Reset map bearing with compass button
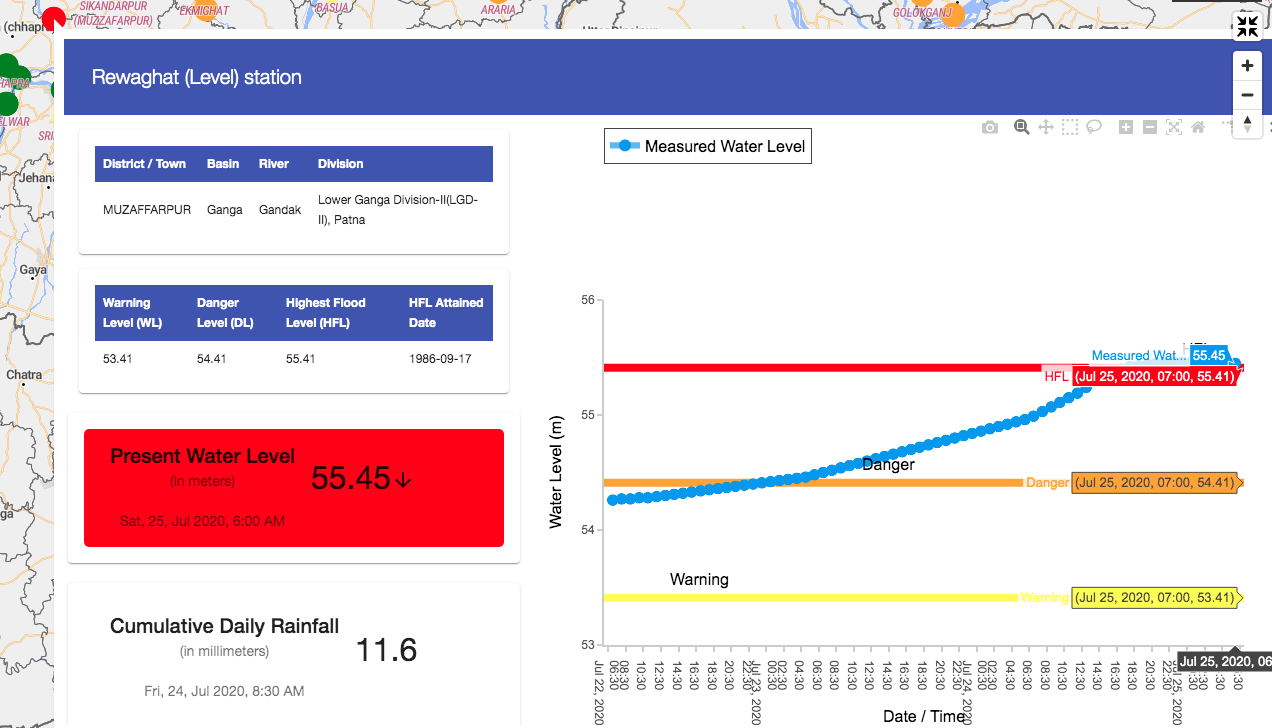1272x728 pixels. 1247,124
